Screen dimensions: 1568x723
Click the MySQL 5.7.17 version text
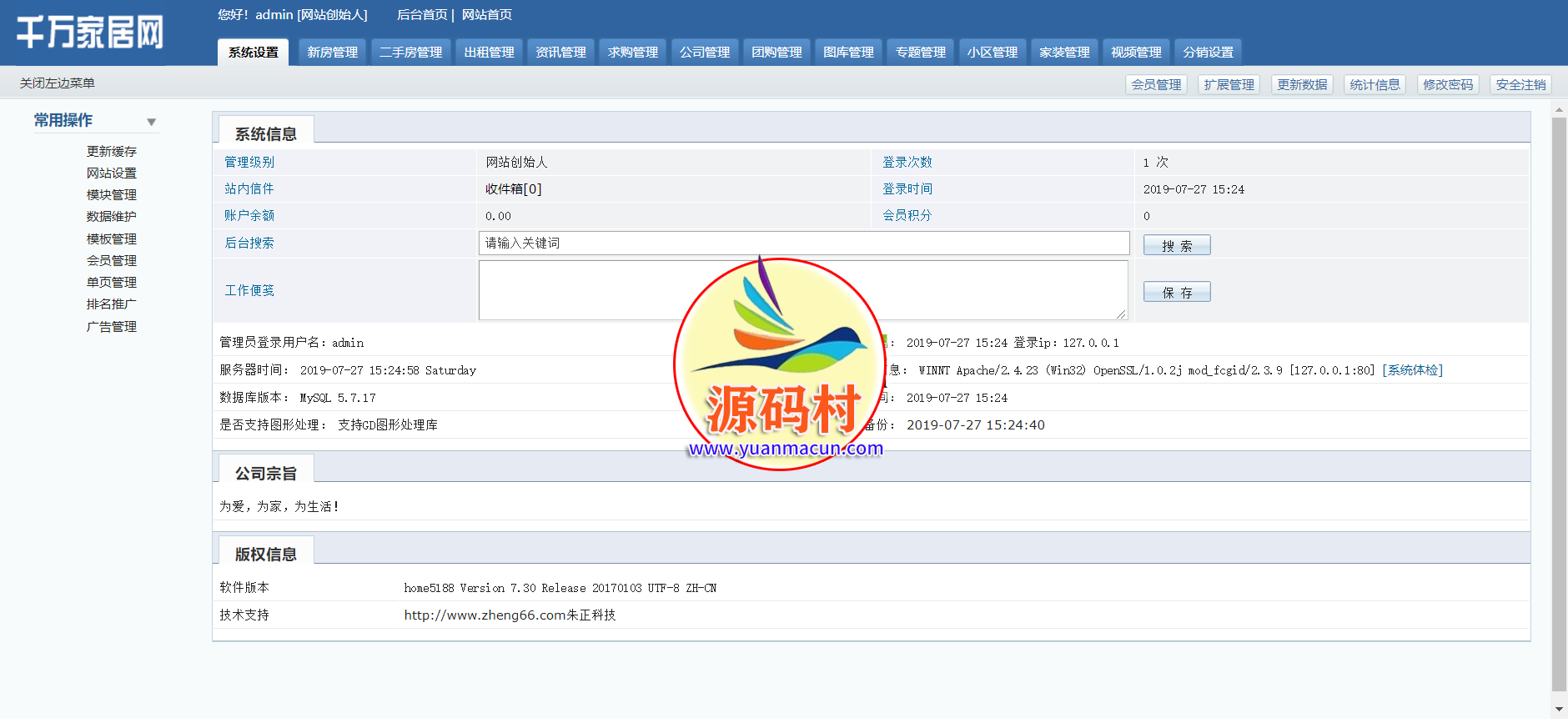(338, 398)
